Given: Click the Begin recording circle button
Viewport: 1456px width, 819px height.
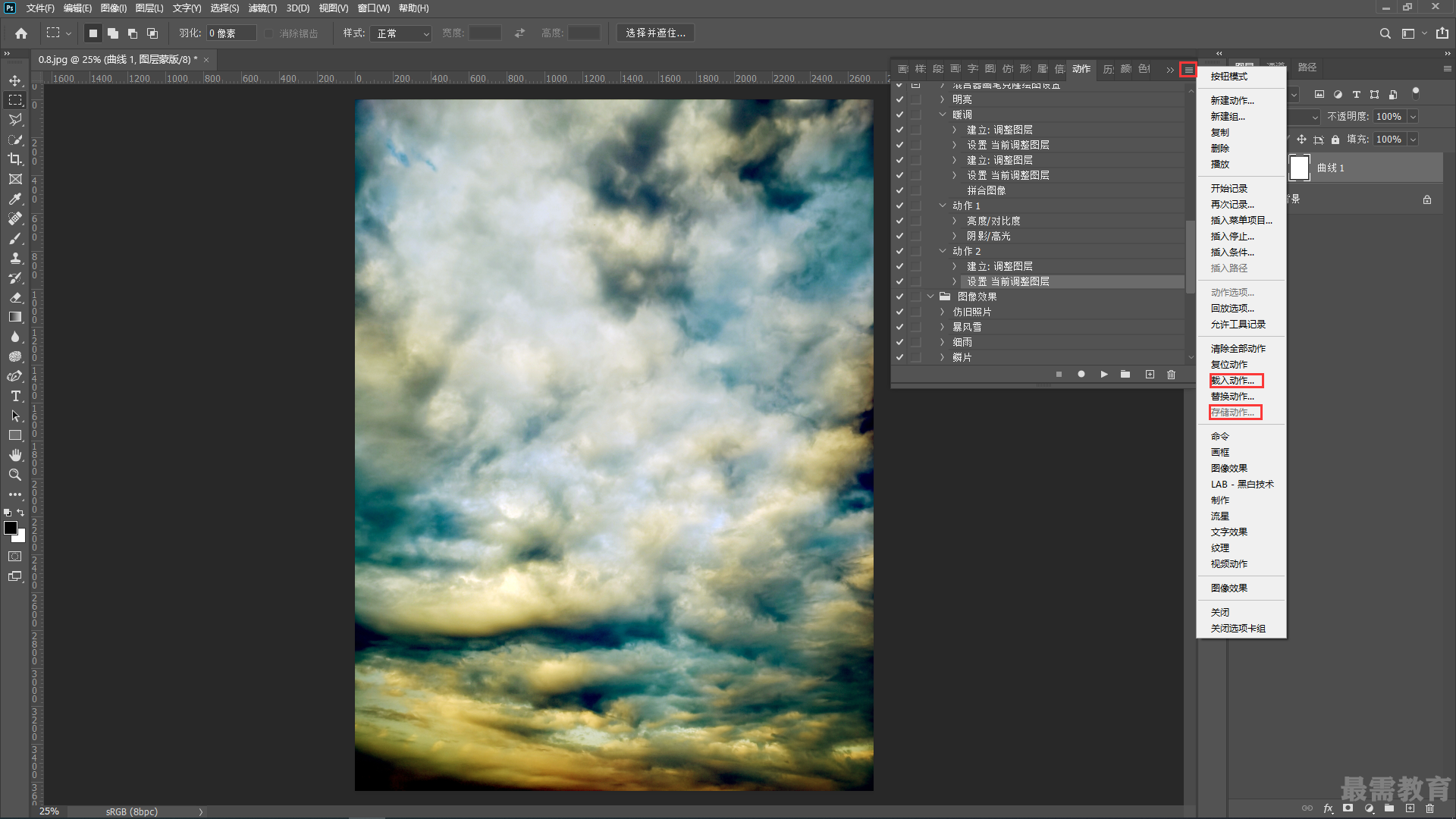Looking at the screenshot, I should pyautogui.click(x=1081, y=375).
